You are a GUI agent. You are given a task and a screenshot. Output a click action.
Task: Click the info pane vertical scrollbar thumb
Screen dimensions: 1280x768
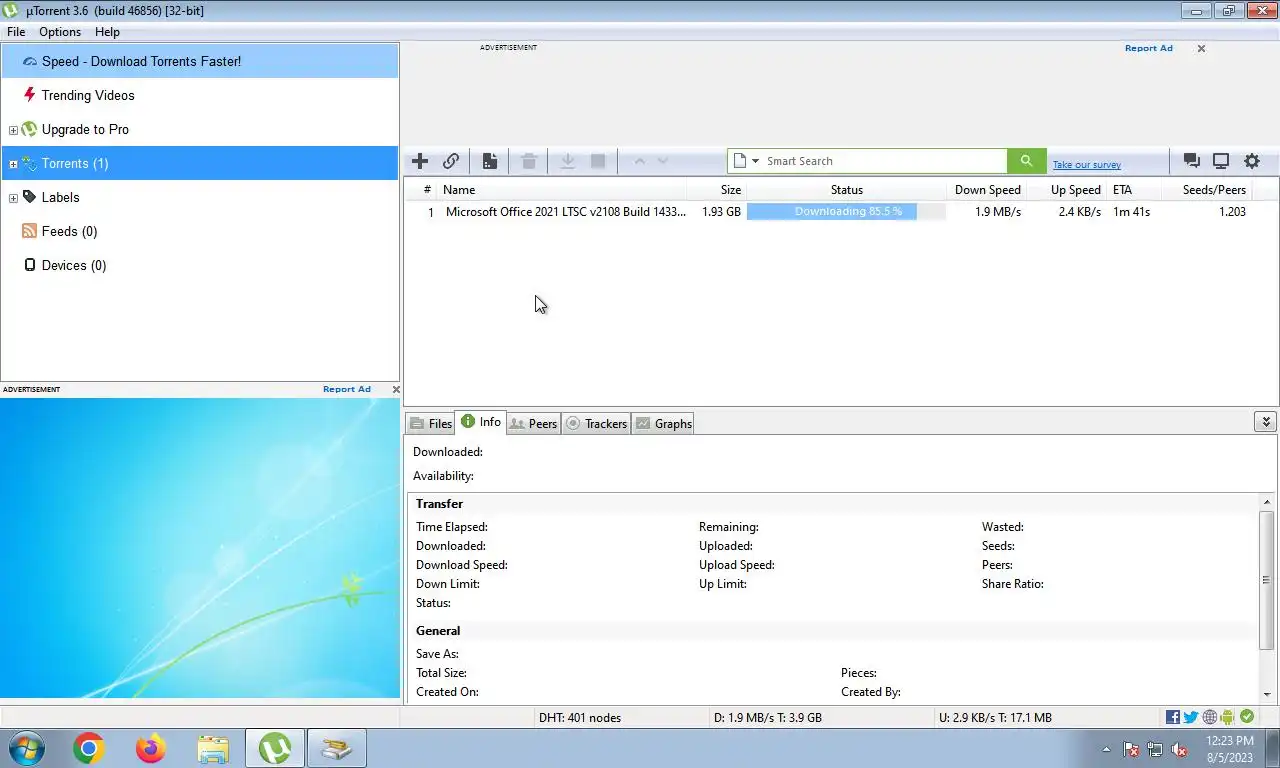click(x=1267, y=580)
